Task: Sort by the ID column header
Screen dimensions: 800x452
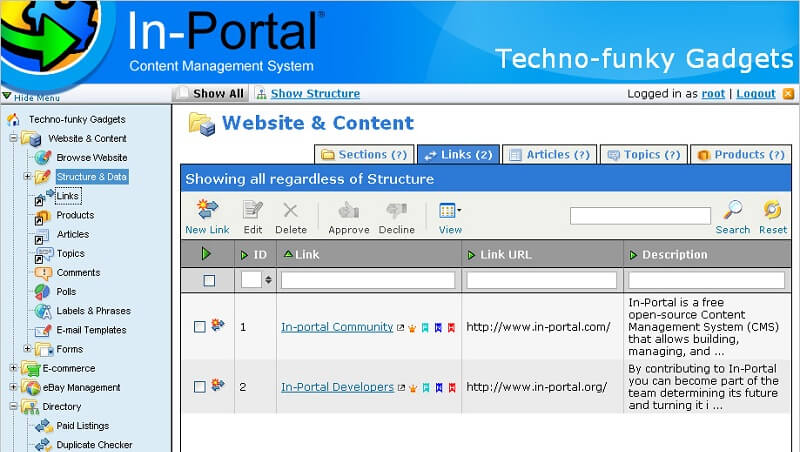Action: (254, 255)
